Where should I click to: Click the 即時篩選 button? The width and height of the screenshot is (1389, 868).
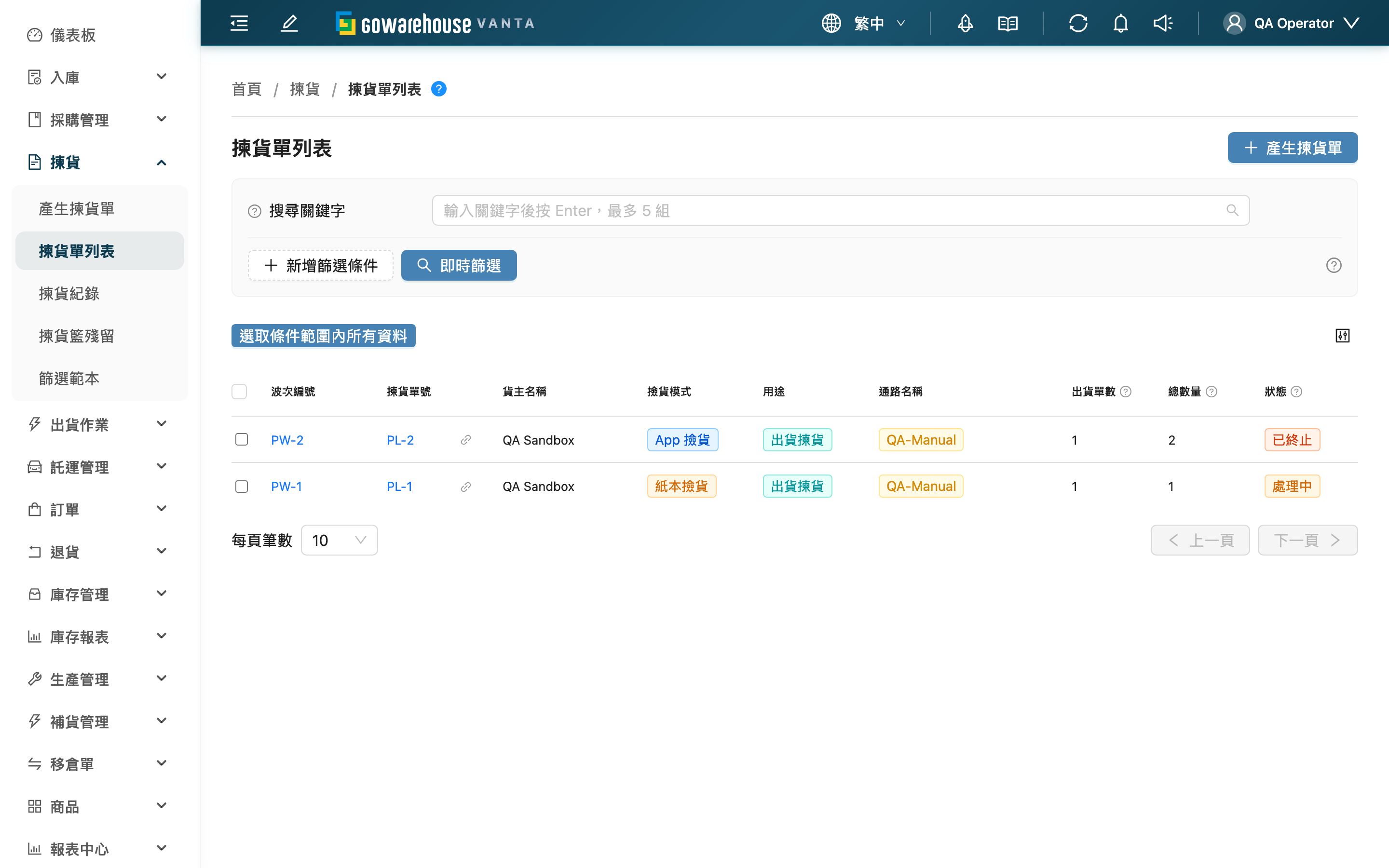[x=459, y=265]
